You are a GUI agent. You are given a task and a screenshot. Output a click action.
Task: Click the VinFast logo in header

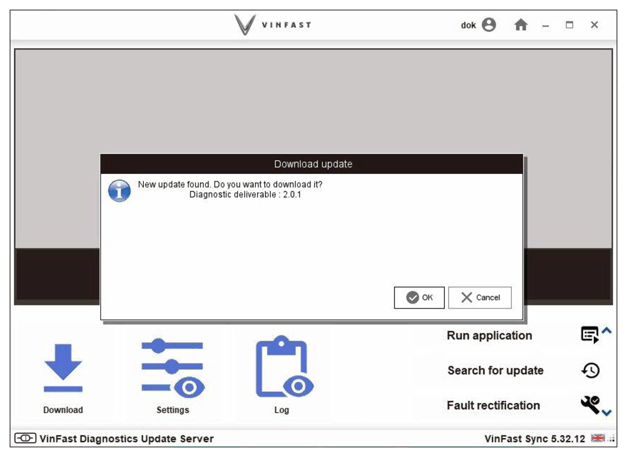[x=273, y=25]
